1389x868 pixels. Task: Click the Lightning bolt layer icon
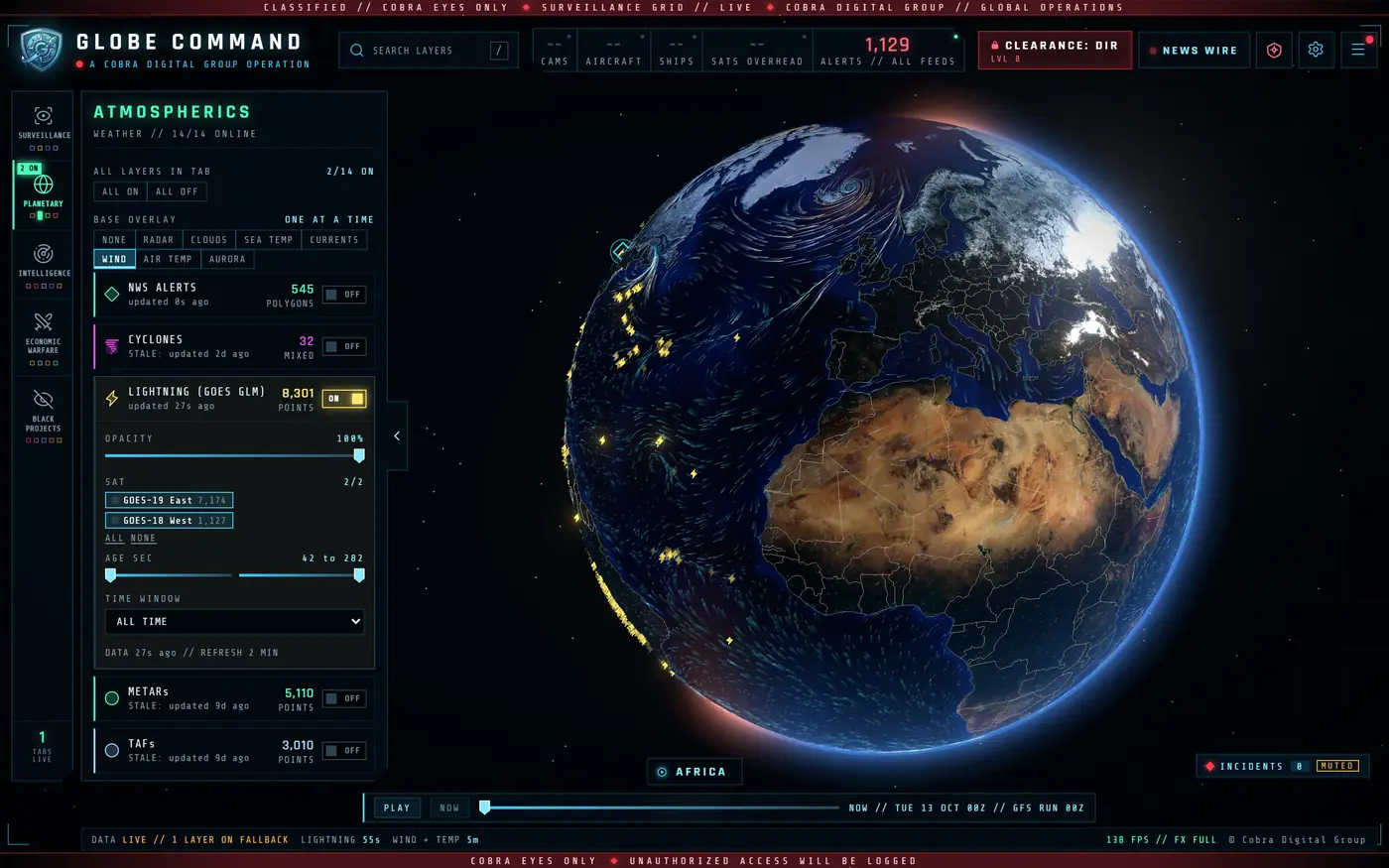coord(112,398)
